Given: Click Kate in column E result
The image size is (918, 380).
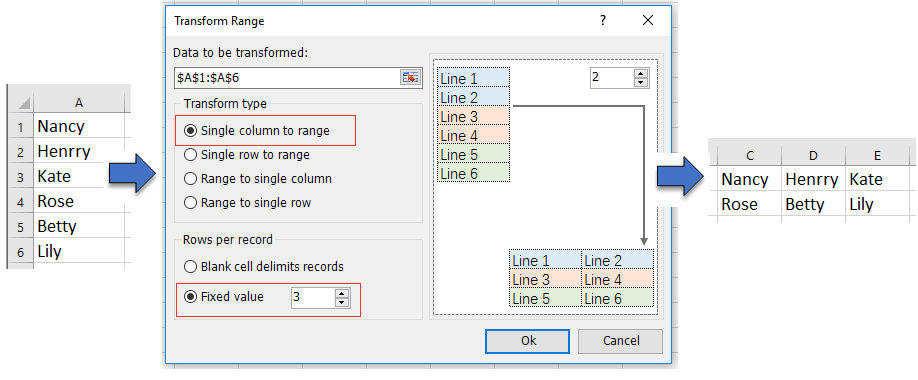Looking at the screenshot, I should point(876,179).
